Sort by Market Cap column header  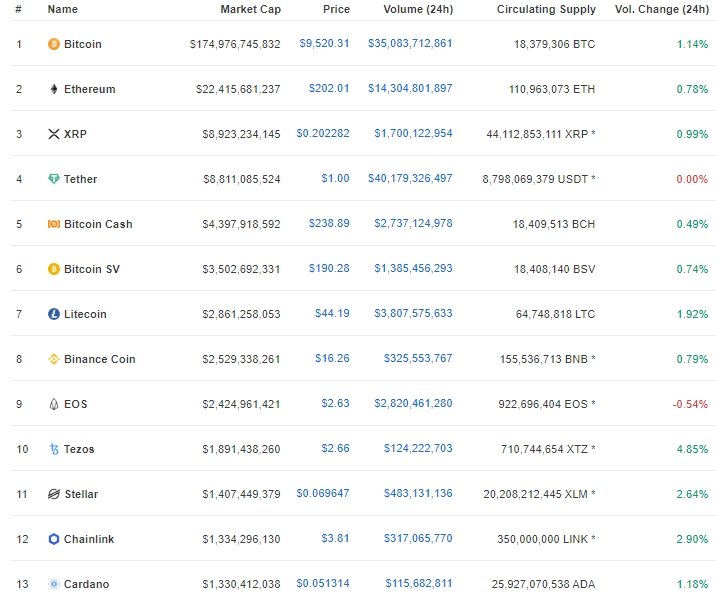250,9
